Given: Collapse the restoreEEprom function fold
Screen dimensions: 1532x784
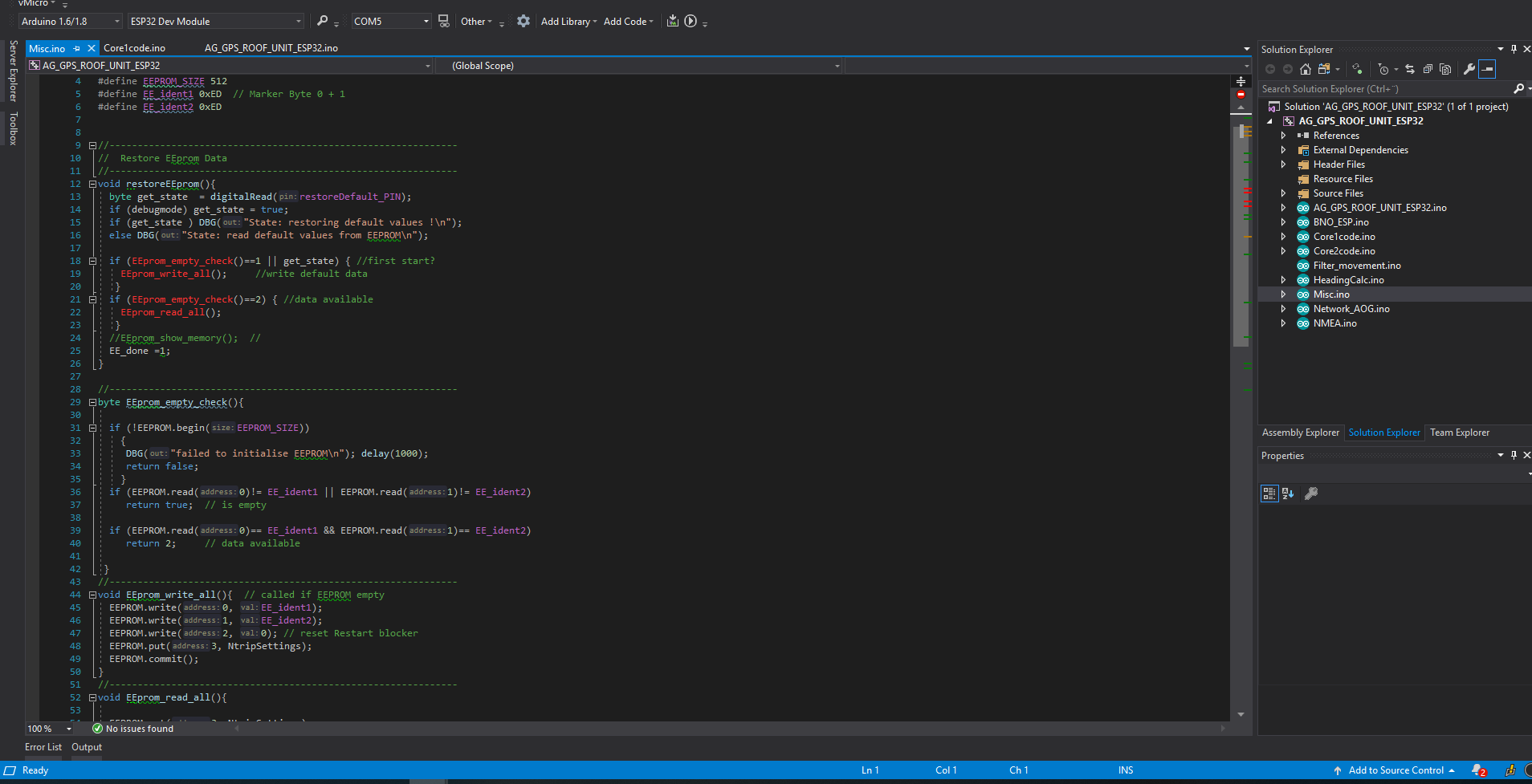Looking at the screenshot, I should (x=92, y=184).
